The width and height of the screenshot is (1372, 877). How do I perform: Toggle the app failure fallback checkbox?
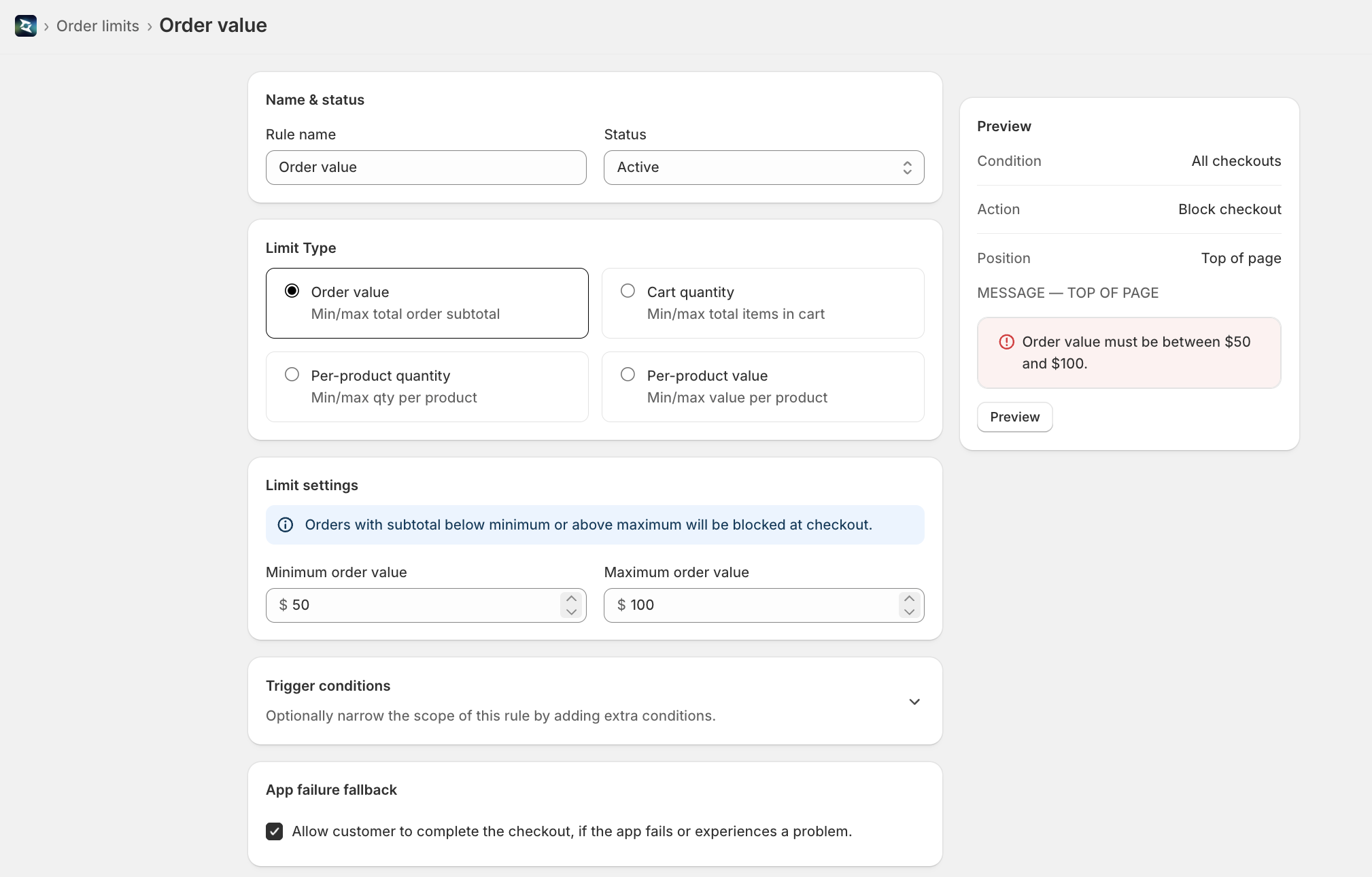pos(275,831)
